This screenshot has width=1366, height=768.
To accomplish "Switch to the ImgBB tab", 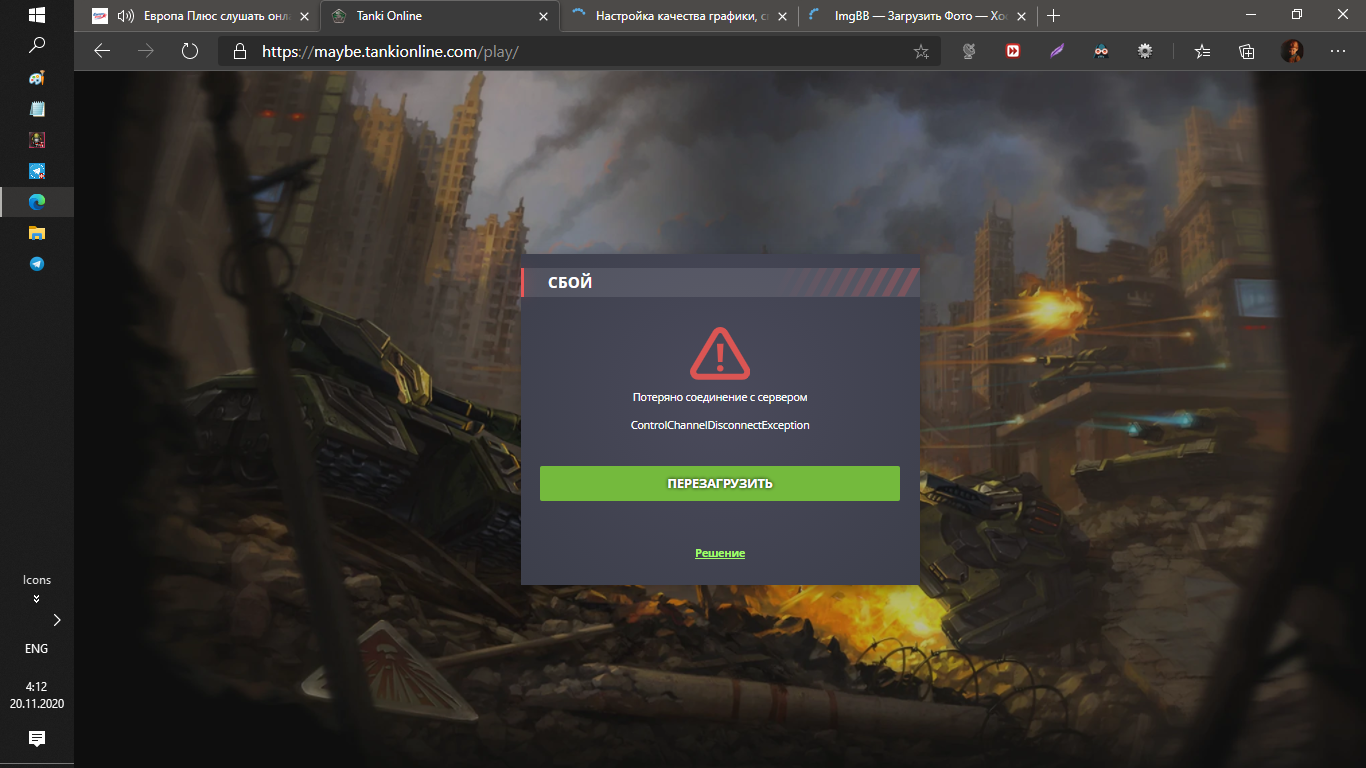I will click(918, 16).
